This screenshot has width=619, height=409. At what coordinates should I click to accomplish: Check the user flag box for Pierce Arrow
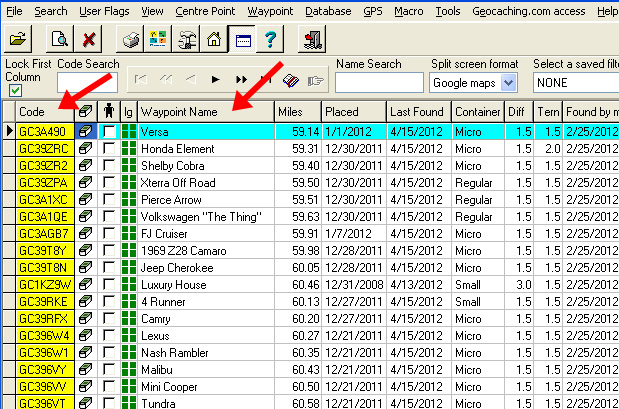(109, 199)
